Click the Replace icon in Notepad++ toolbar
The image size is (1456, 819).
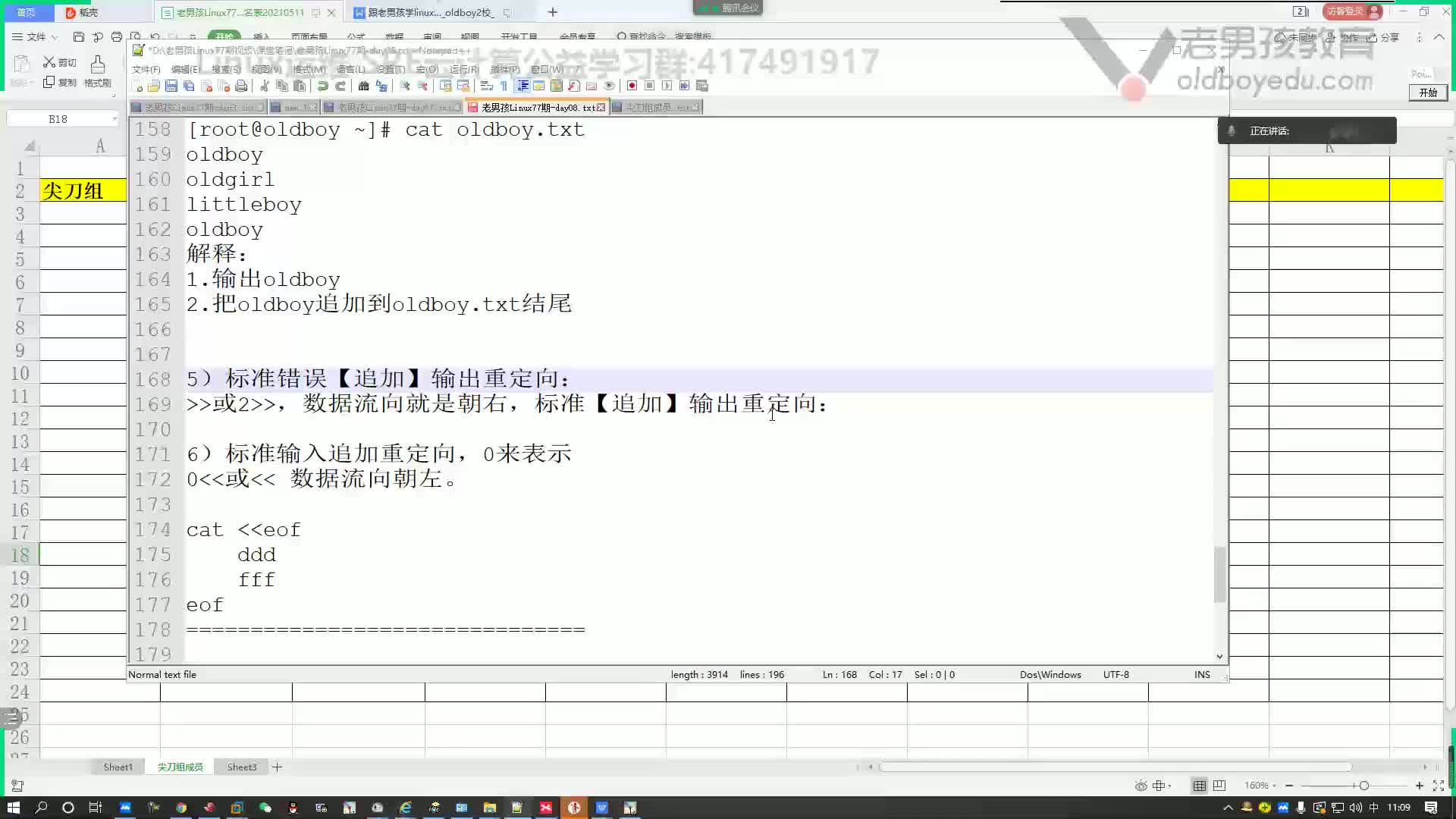click(381, 86)
